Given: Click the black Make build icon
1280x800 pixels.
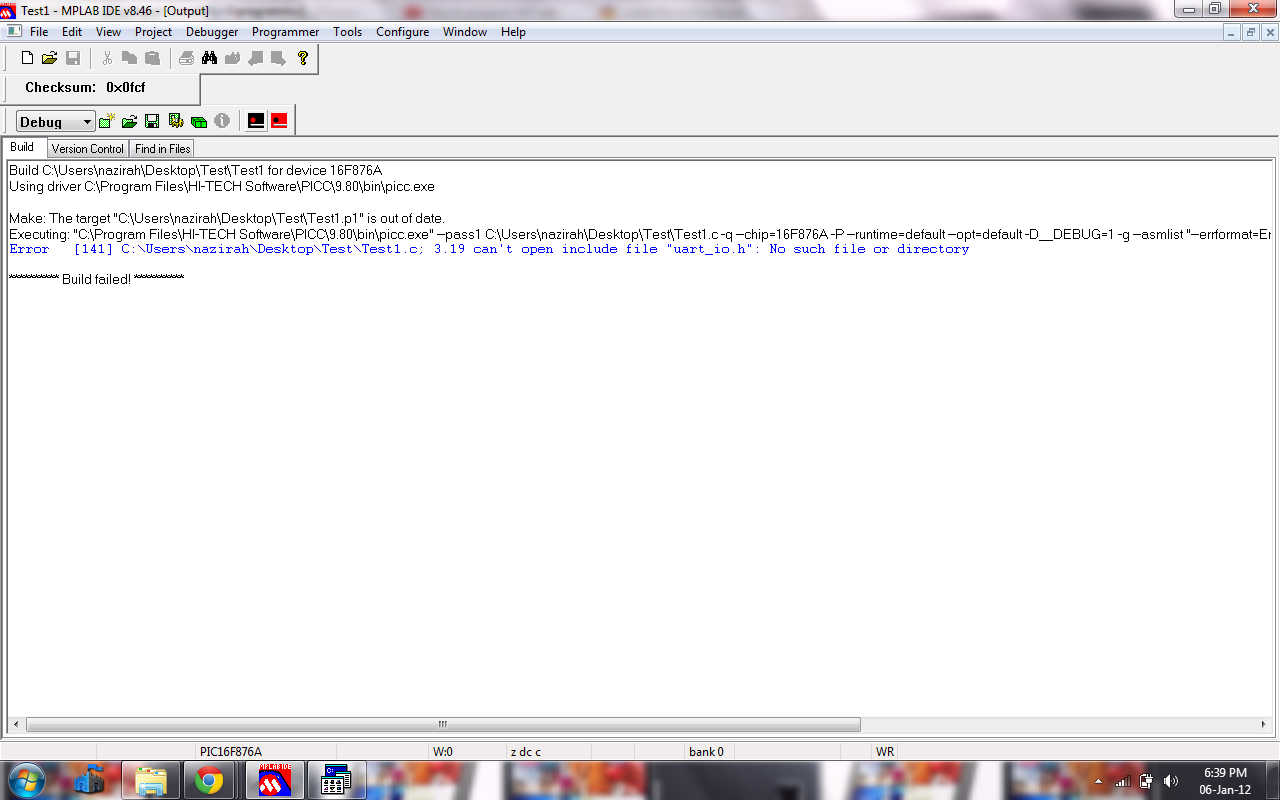Looking at the screenshot, I should click(x=256, y=121).
